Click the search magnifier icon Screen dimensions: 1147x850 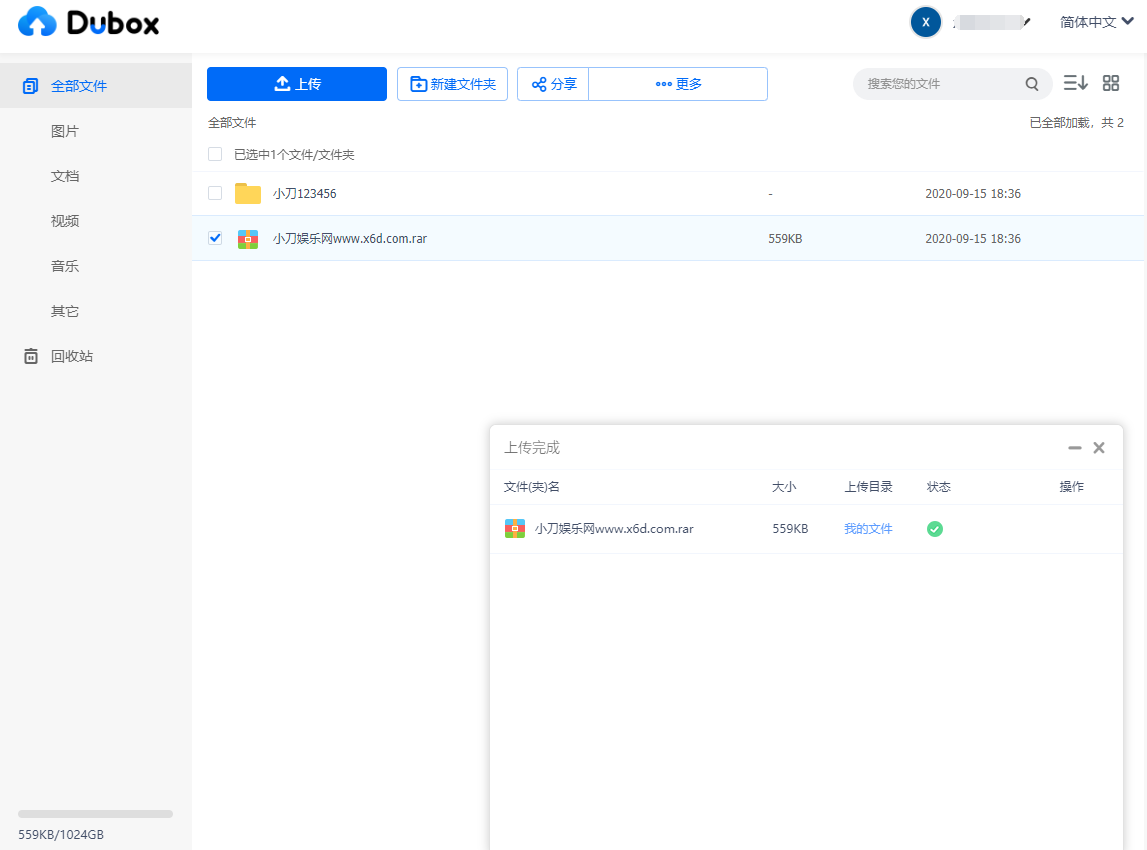1032,84
